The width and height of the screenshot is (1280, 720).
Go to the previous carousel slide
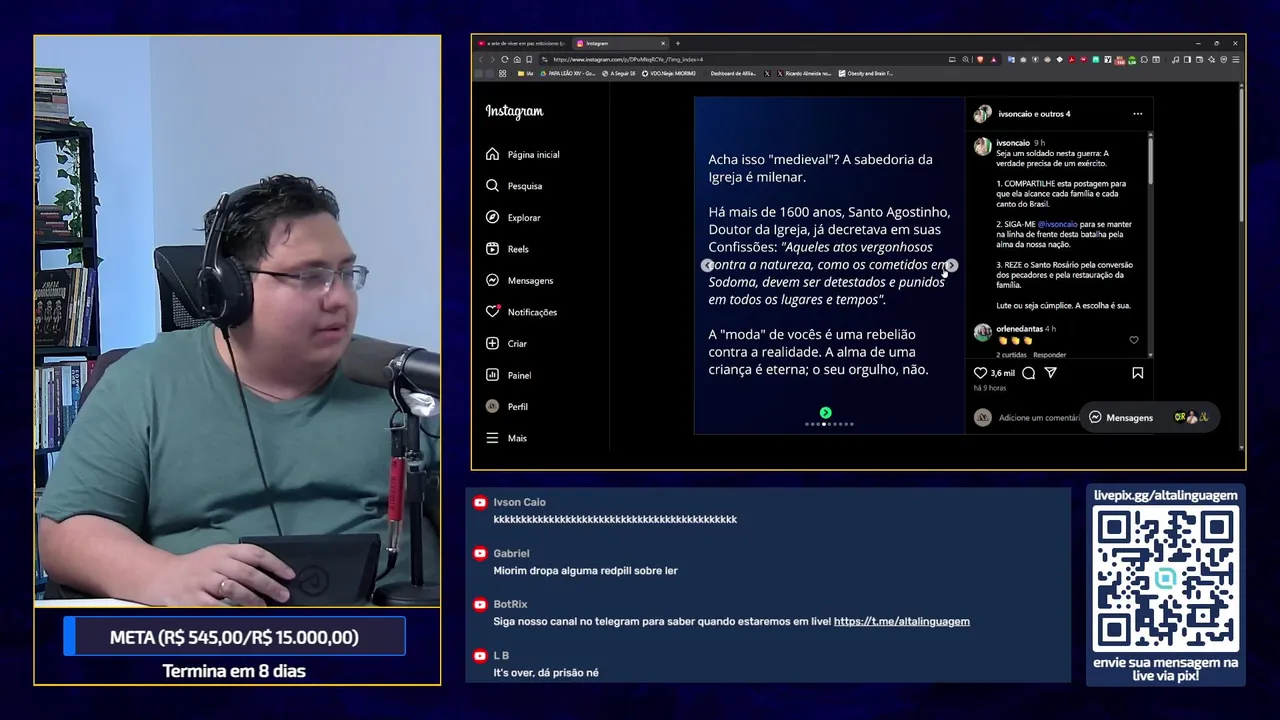coord(707,265)
